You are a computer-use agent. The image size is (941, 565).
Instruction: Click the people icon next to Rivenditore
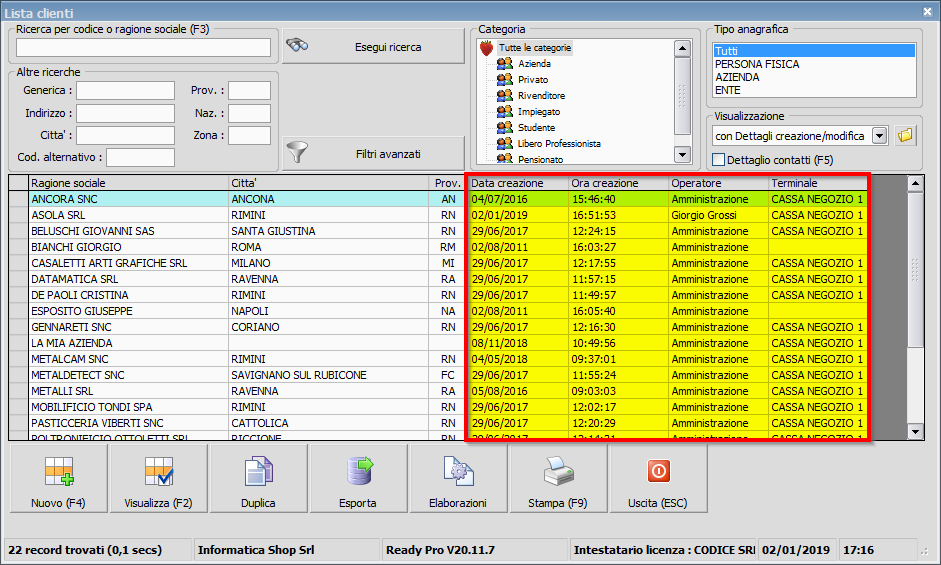pos(505,95)
